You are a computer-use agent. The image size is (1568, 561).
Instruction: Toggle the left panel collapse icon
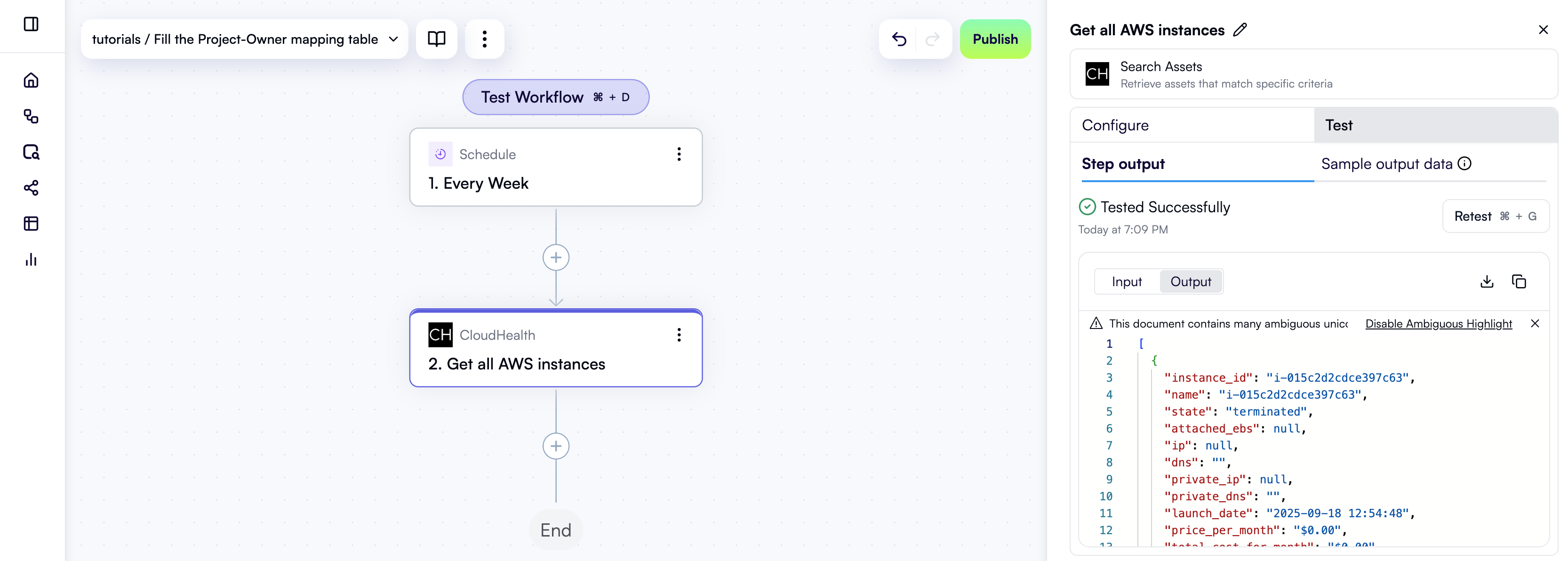click(x=32, y=25)
